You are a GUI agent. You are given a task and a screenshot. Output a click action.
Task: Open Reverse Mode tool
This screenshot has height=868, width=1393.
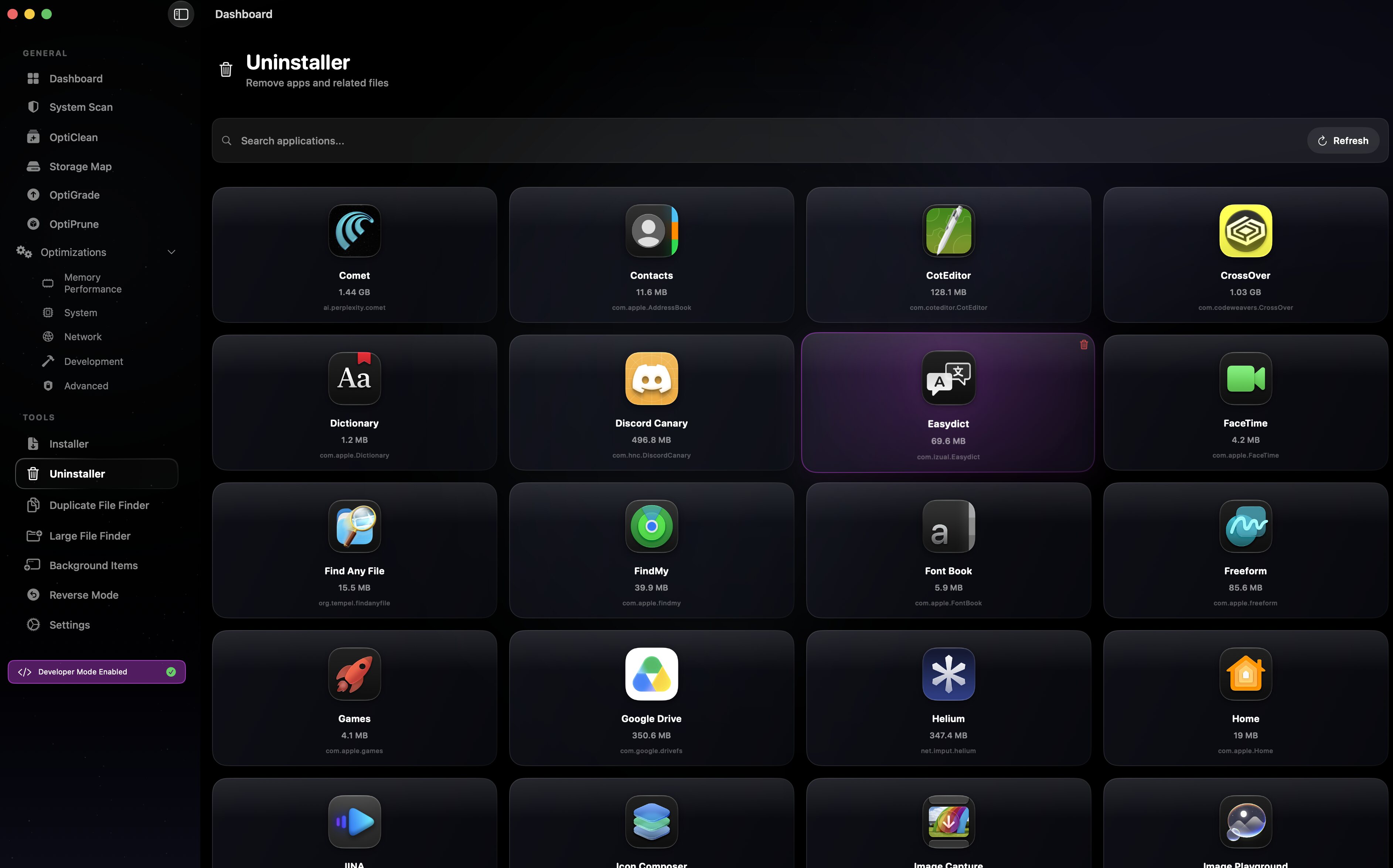tap(96, 595)
